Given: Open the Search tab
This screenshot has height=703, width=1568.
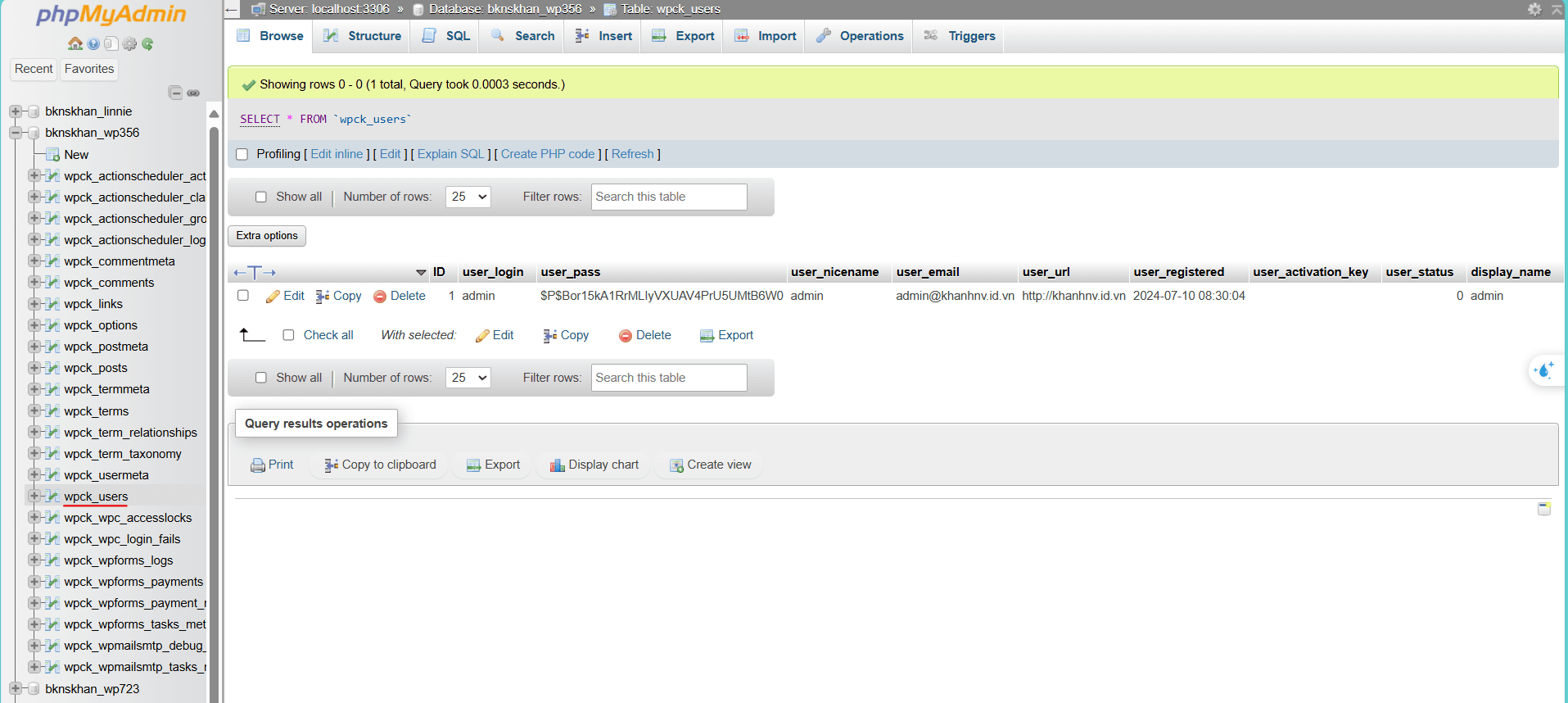Looking at the screenshot, I should (x=522, y=36).
